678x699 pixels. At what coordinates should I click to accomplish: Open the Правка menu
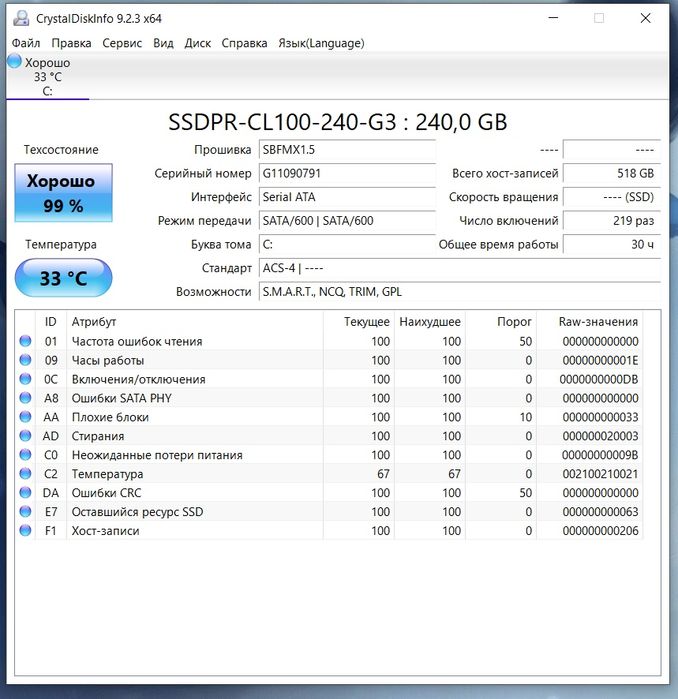[x=71, y=43]
